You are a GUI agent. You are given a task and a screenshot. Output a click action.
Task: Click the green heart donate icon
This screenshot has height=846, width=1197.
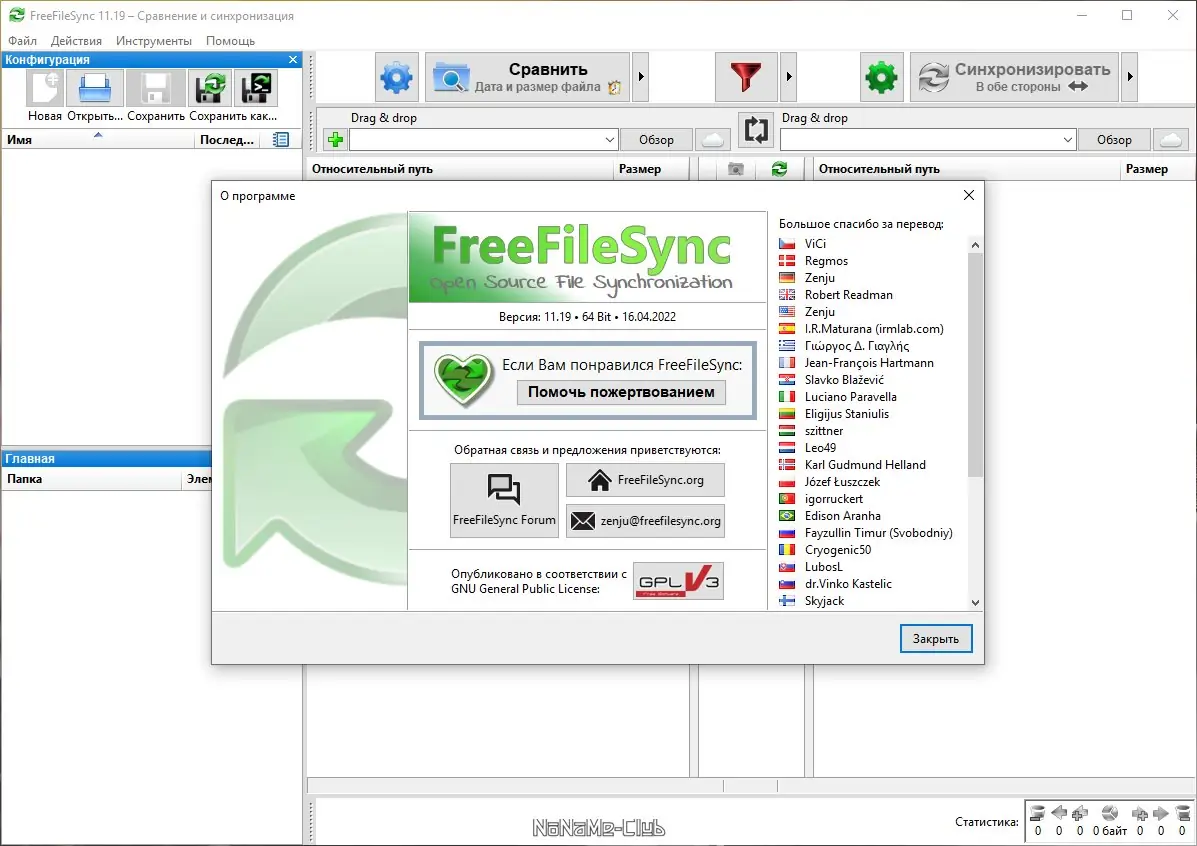pyautogui.click(x=464, y=379)
